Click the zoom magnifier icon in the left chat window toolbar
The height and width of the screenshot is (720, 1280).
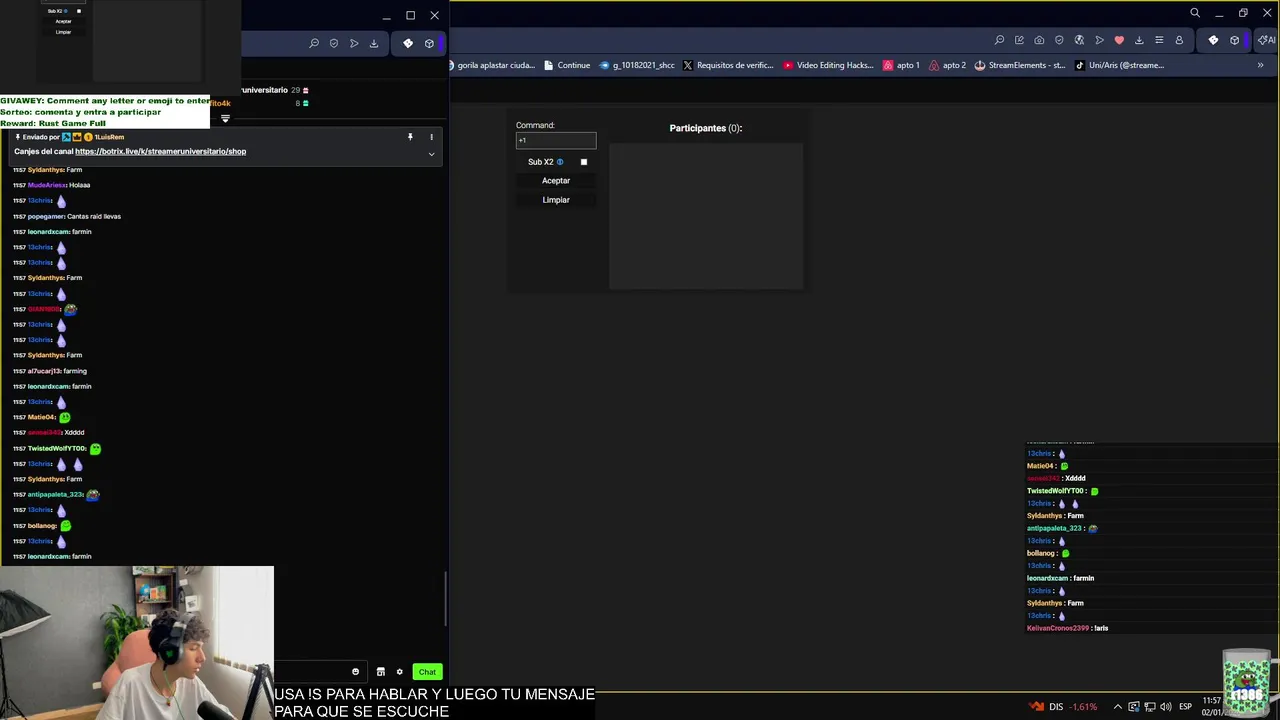pyautogui.click(x=314, y=43)
